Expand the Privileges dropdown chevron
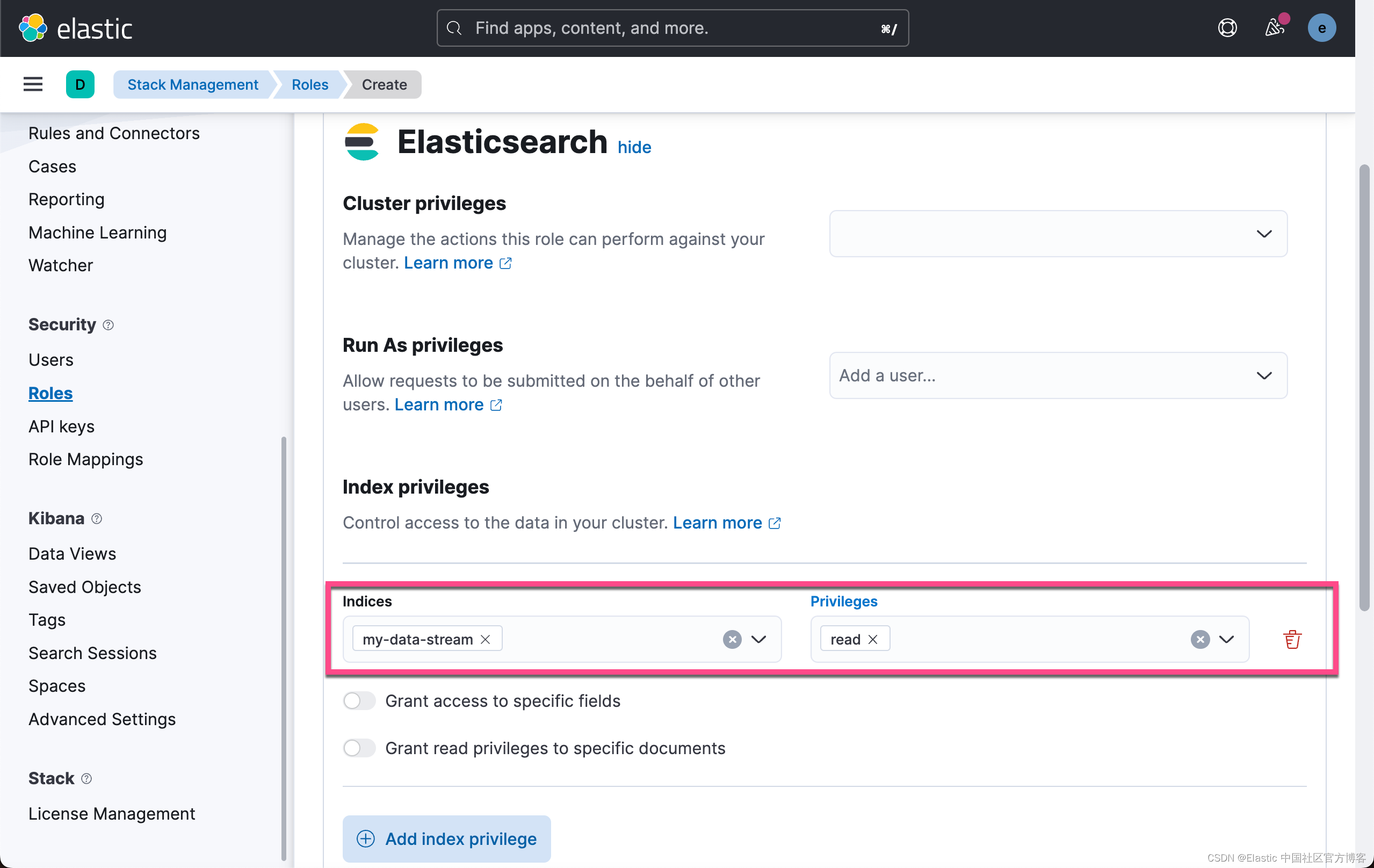This screenshot has width=1374, height=868. (1228, 639)
